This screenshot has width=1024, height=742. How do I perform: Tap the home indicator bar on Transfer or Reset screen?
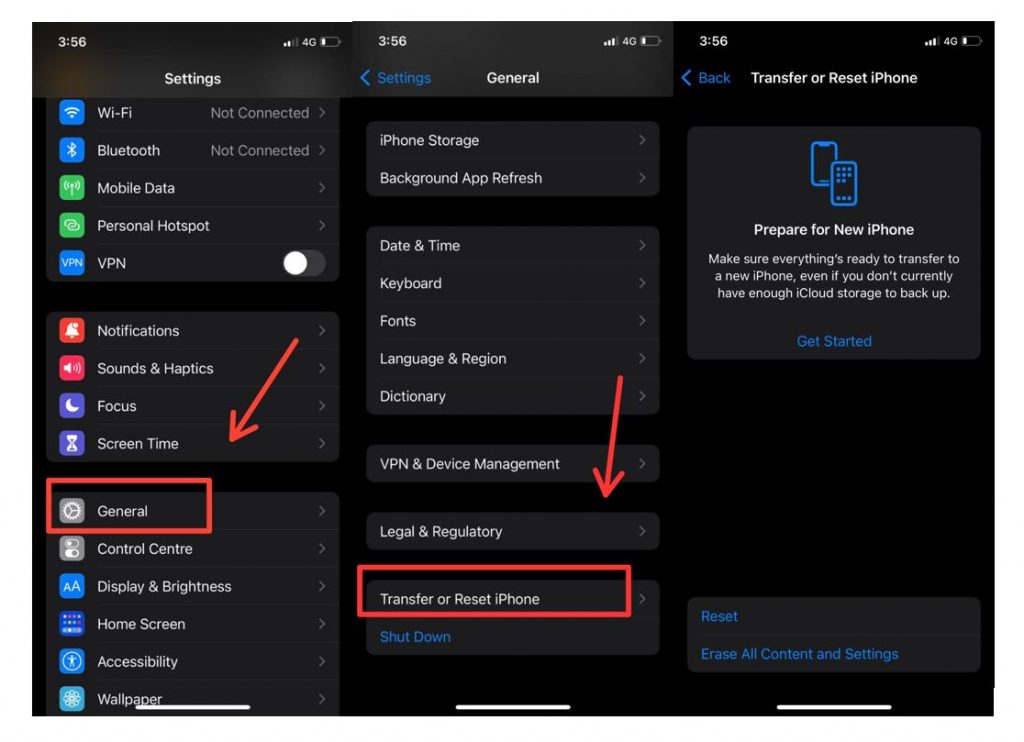(x=834, y=707)
